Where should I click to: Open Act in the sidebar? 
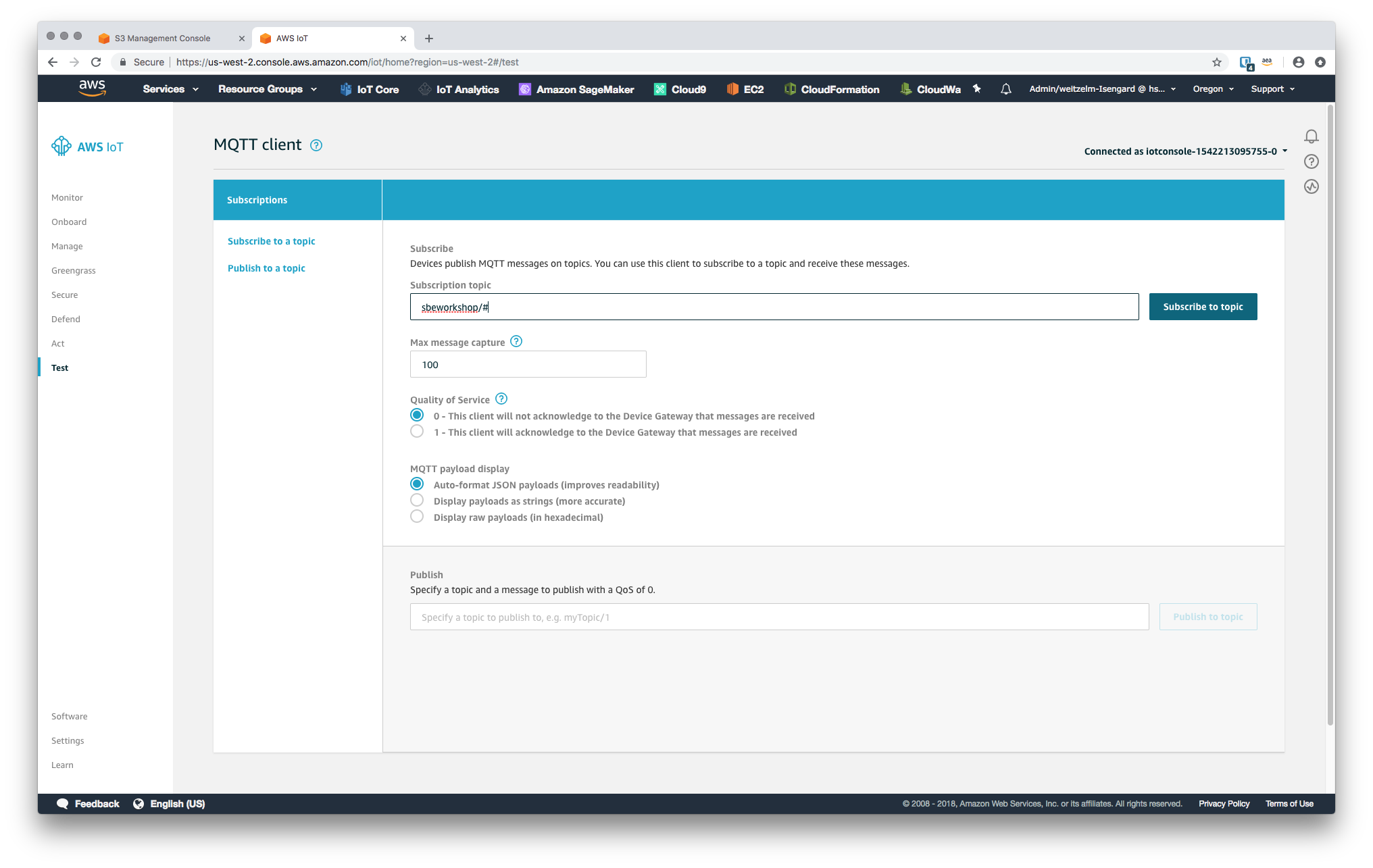pyautogui.click(x=58, y=343)
